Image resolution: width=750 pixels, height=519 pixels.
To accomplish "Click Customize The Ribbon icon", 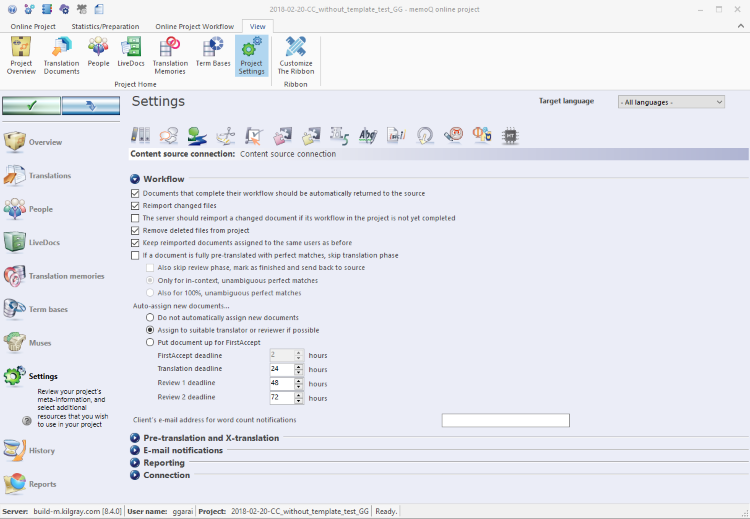I will click(295, 55).
